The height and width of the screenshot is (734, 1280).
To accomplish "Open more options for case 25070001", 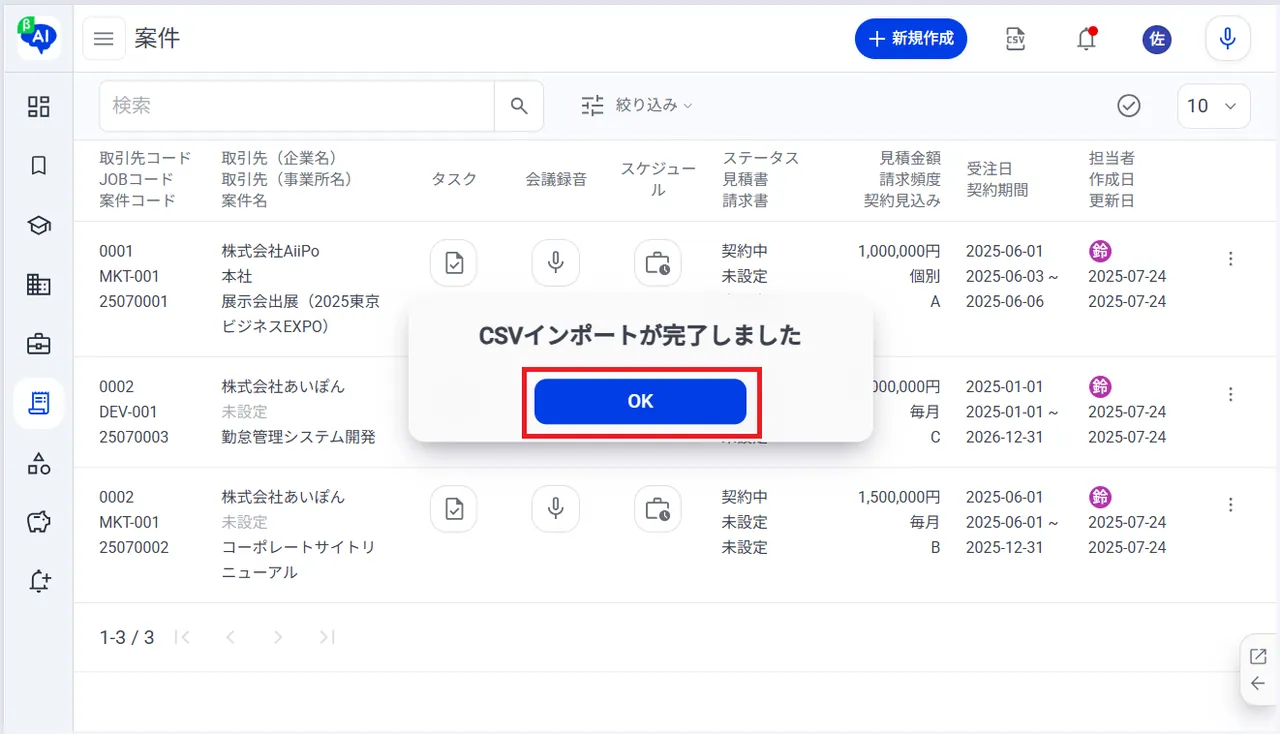I will [1231, 259].
